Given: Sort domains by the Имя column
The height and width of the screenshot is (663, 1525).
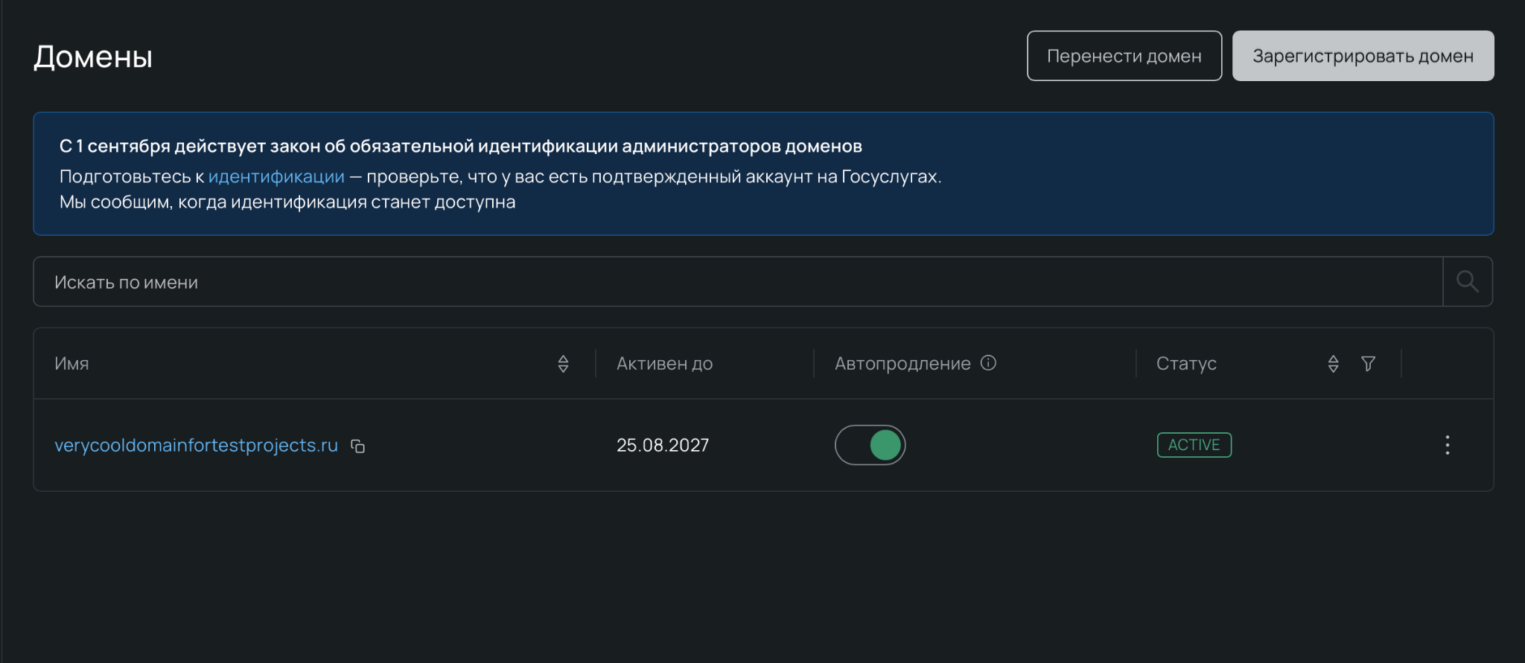Looking at the screenshot, I should (563, 364).
